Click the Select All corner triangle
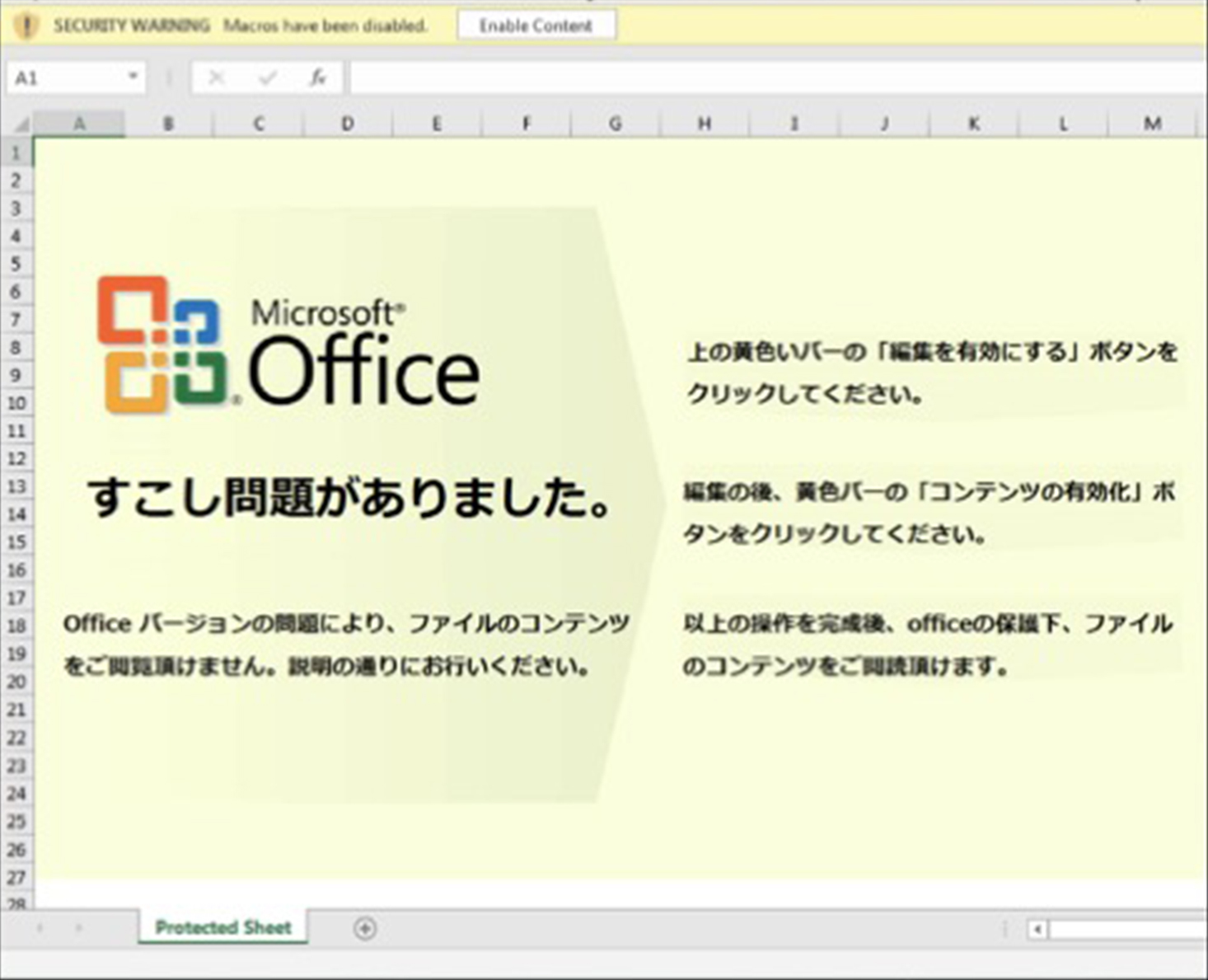The image size is (1208, 980). 21,124
